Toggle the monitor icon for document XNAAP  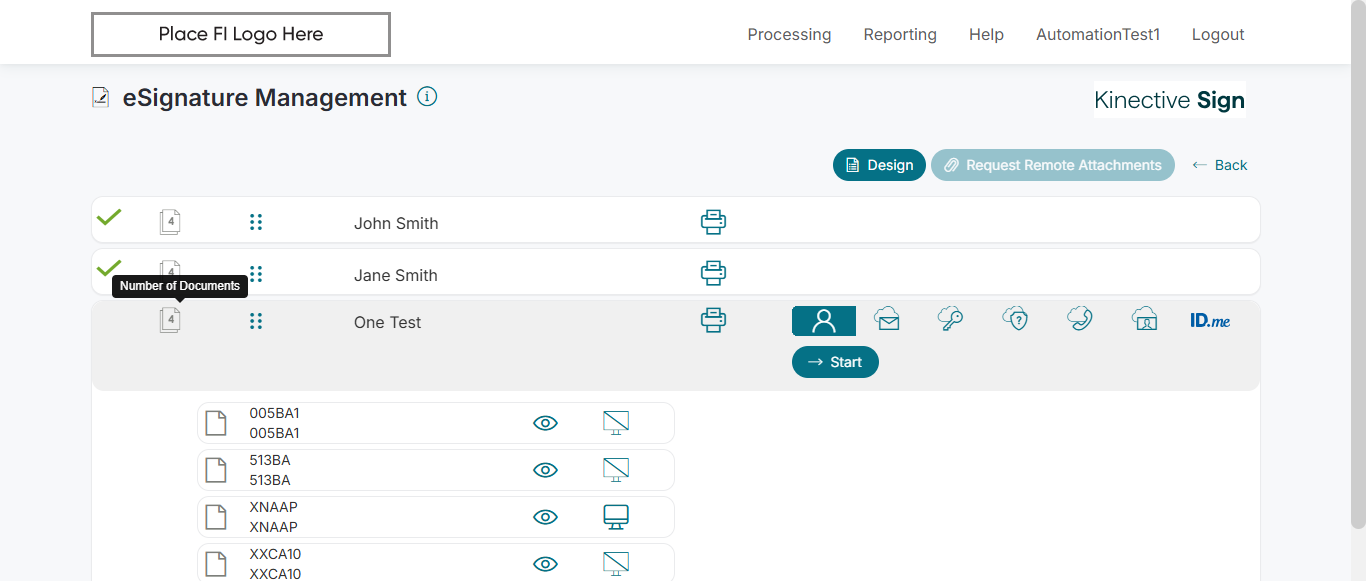coord(616,517)
